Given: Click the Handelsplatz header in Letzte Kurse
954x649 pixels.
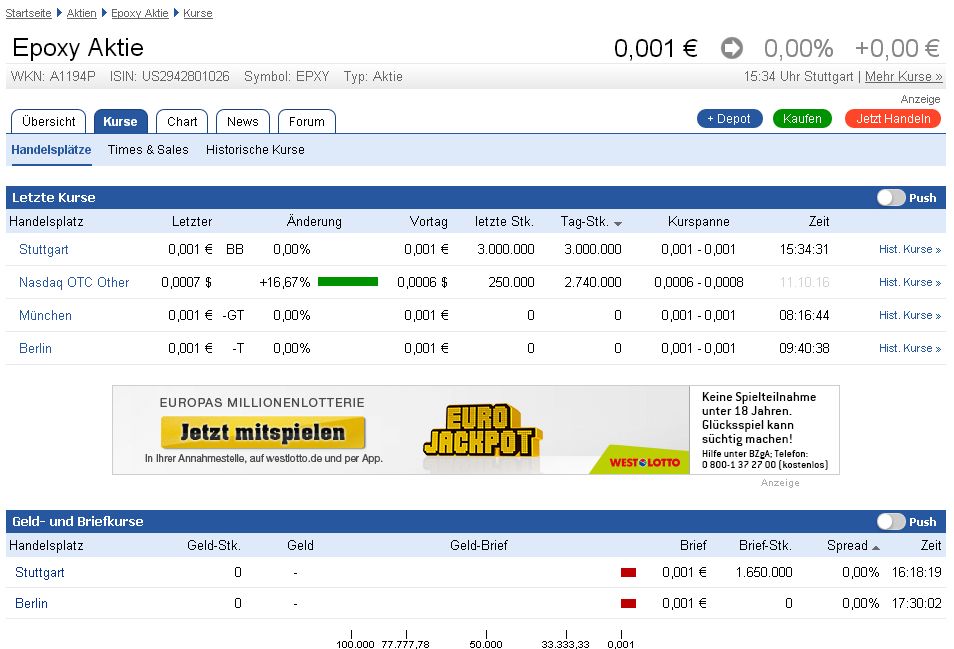Looking at the screenshot, I should point(46,221).
